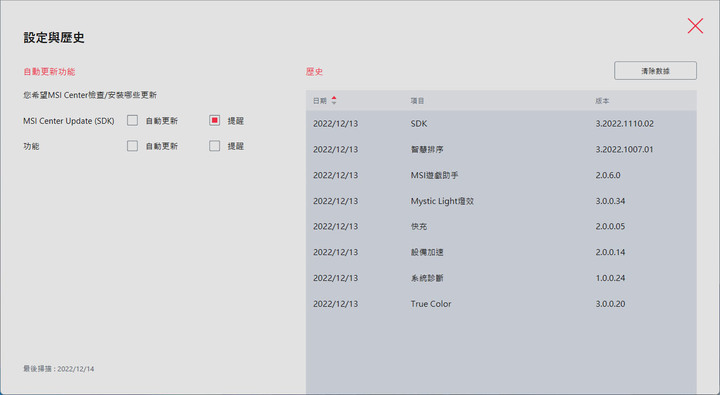Enable 自動更新 for MSI Center Update (SDK)
720x395 pixels.
[x=132, y=120]
